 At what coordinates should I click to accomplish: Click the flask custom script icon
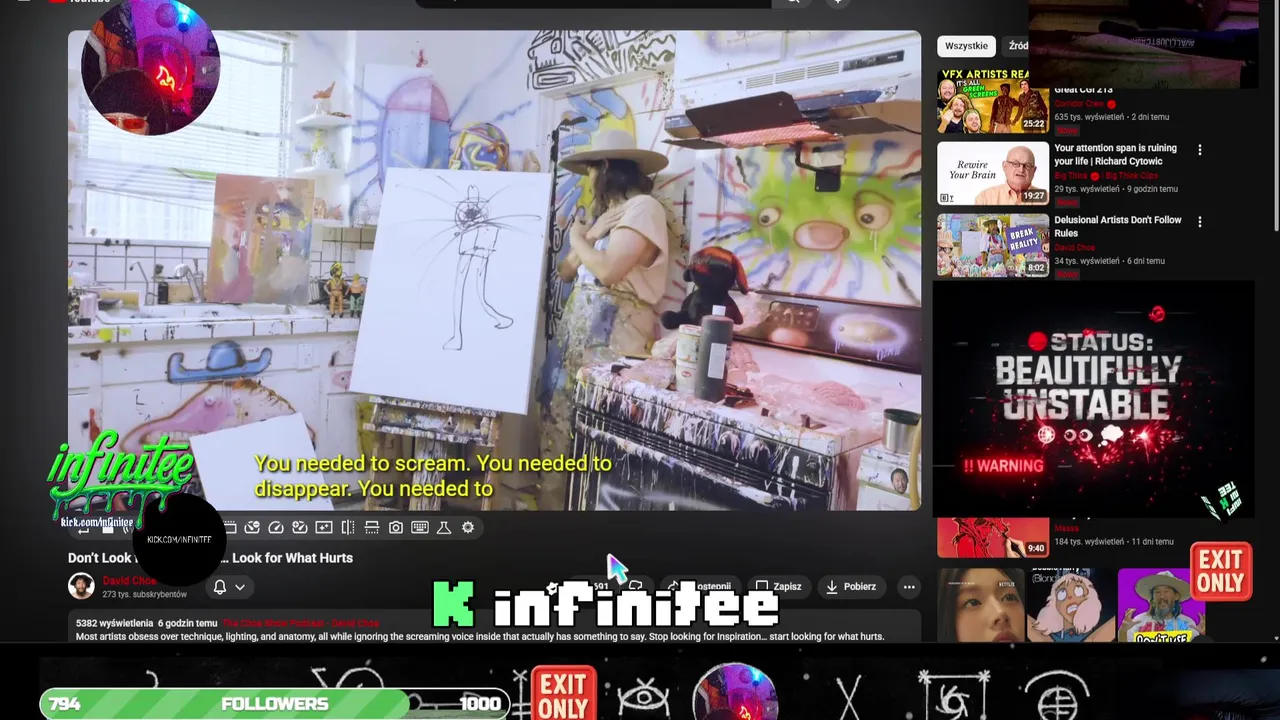[444, 527]
